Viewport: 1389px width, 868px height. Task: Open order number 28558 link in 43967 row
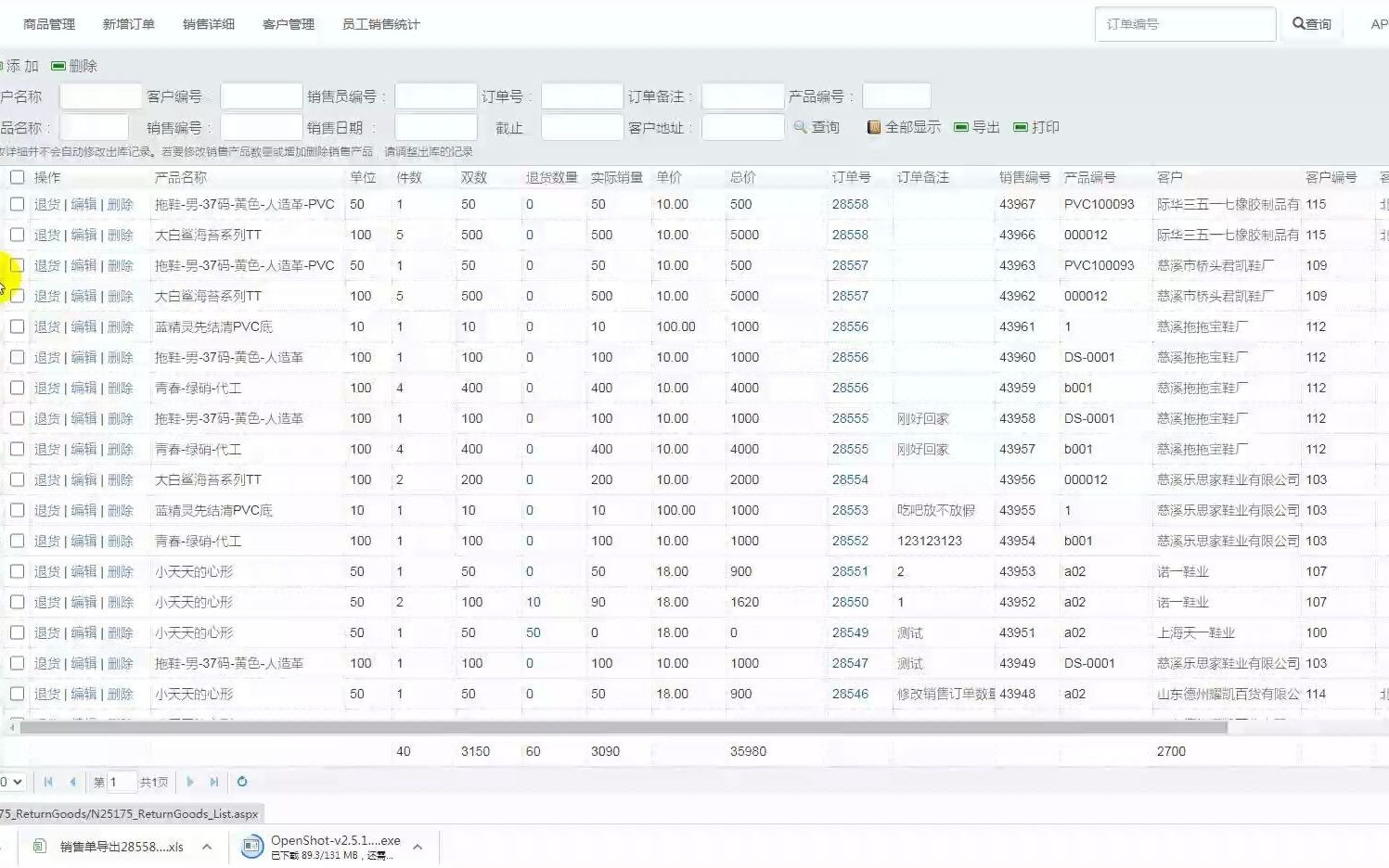tap(850, 204)
